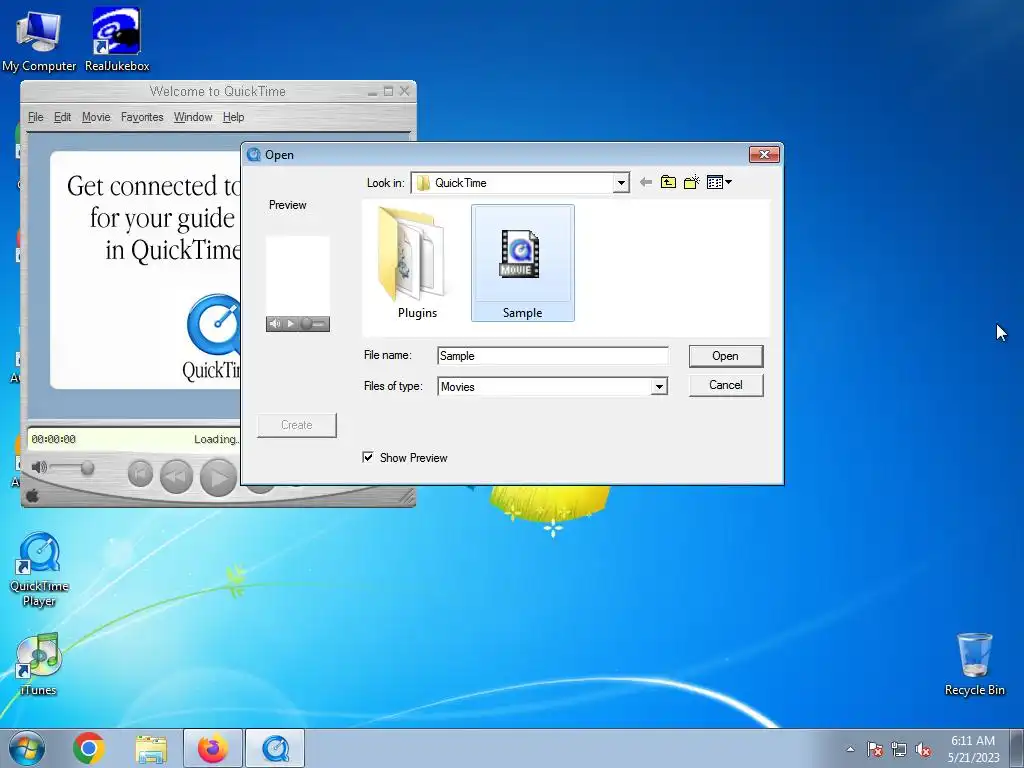
Task: Open the QuickTime Edit menu
Action: click(63, 117)
